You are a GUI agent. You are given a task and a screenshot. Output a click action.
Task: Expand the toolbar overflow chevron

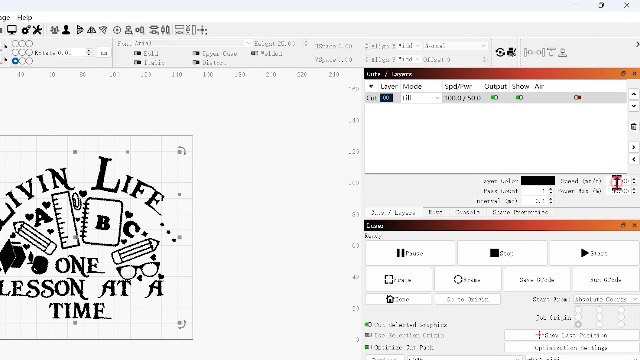[637, 44]
